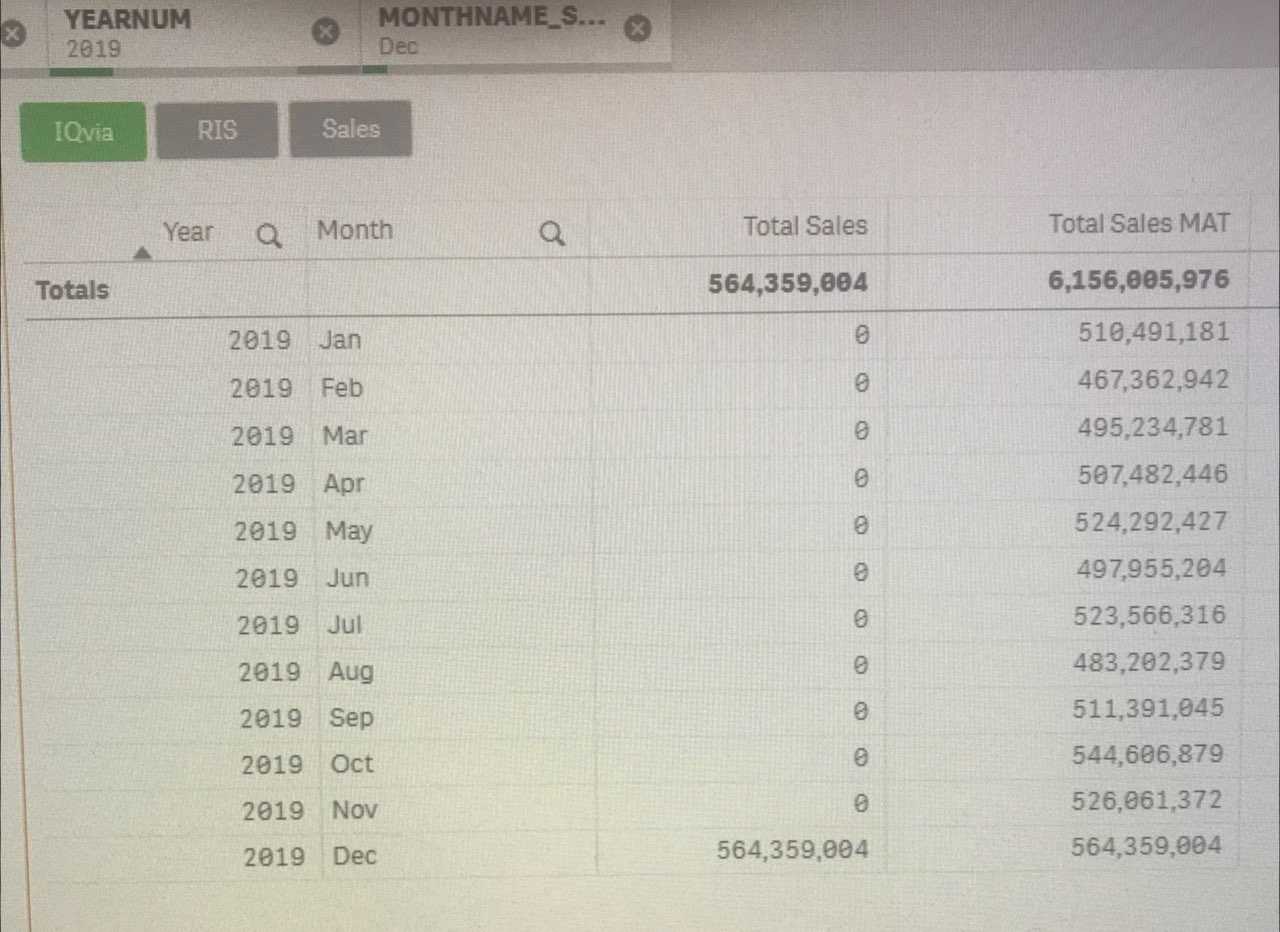Clear the MONTHNAME Dec selection
Screen dimensions: 1280x932
(x=638, y=29)
